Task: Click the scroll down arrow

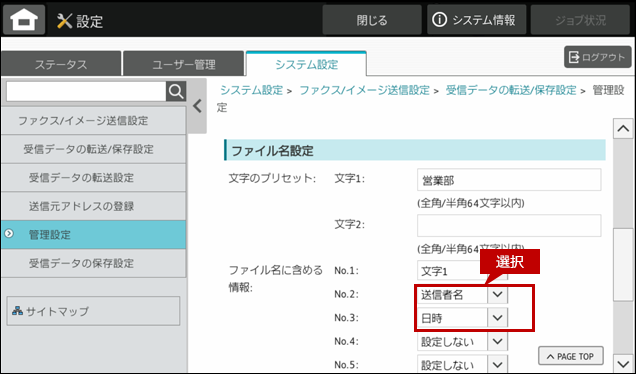Action: tap(623, 364)
